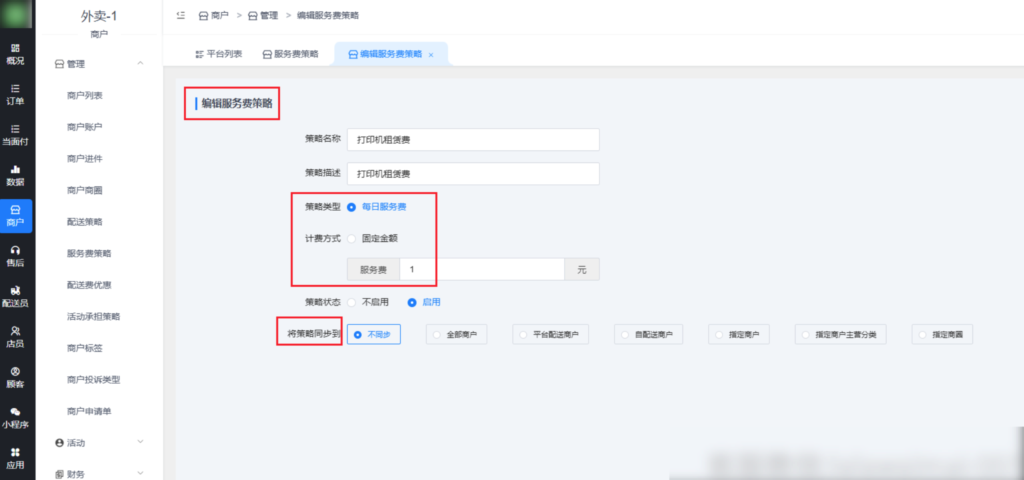
Task: Open 配送费优惠 in the side menu
Action: coord(89,285)
